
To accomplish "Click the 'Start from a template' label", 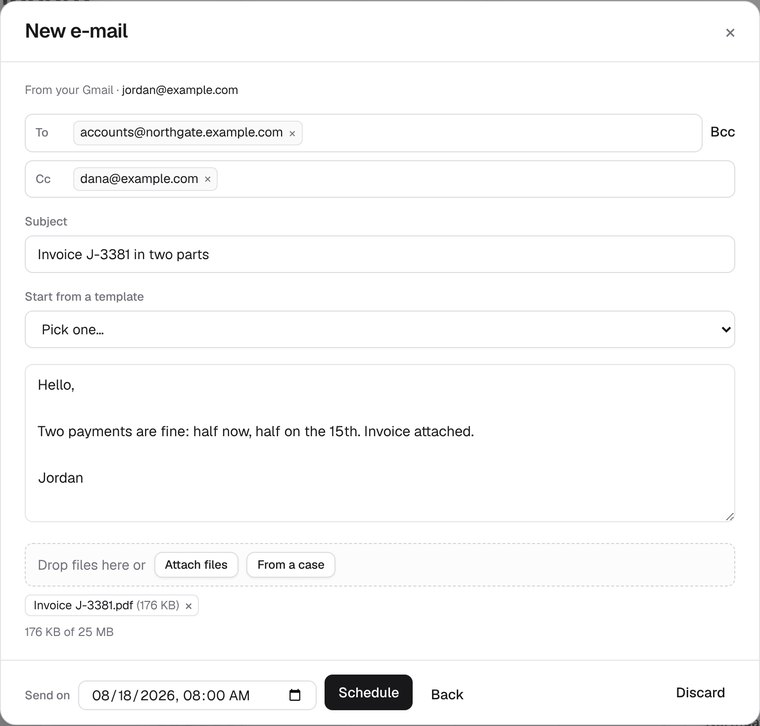I will [84, 297].
